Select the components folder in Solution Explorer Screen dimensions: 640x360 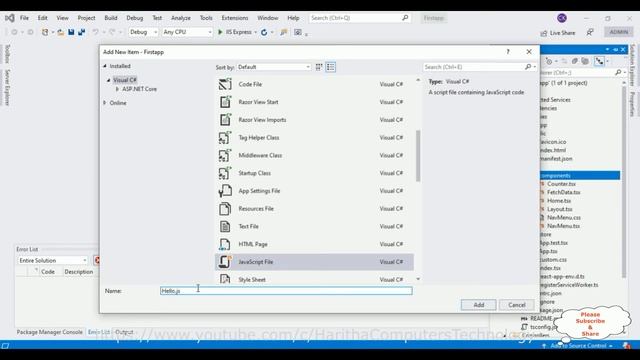(x=580, y=176)
